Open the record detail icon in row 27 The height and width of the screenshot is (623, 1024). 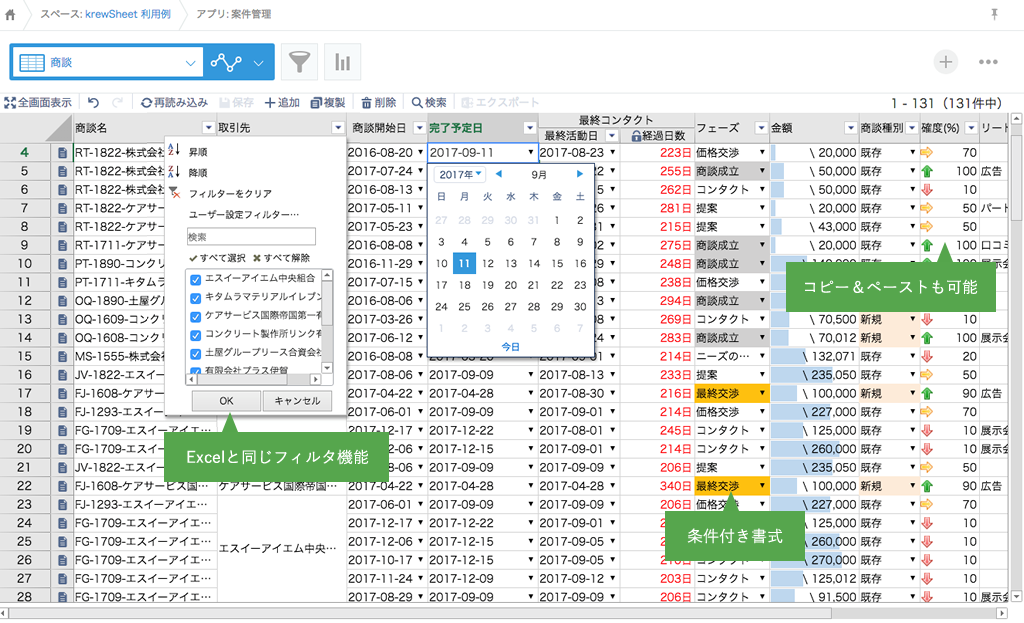click(x=62, y=579)
